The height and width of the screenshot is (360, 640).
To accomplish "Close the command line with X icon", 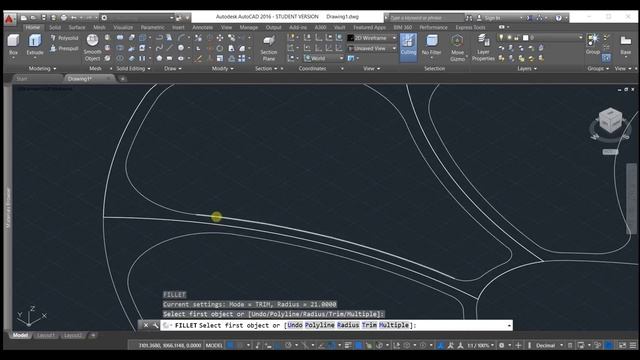I will (x=146, y=325).
